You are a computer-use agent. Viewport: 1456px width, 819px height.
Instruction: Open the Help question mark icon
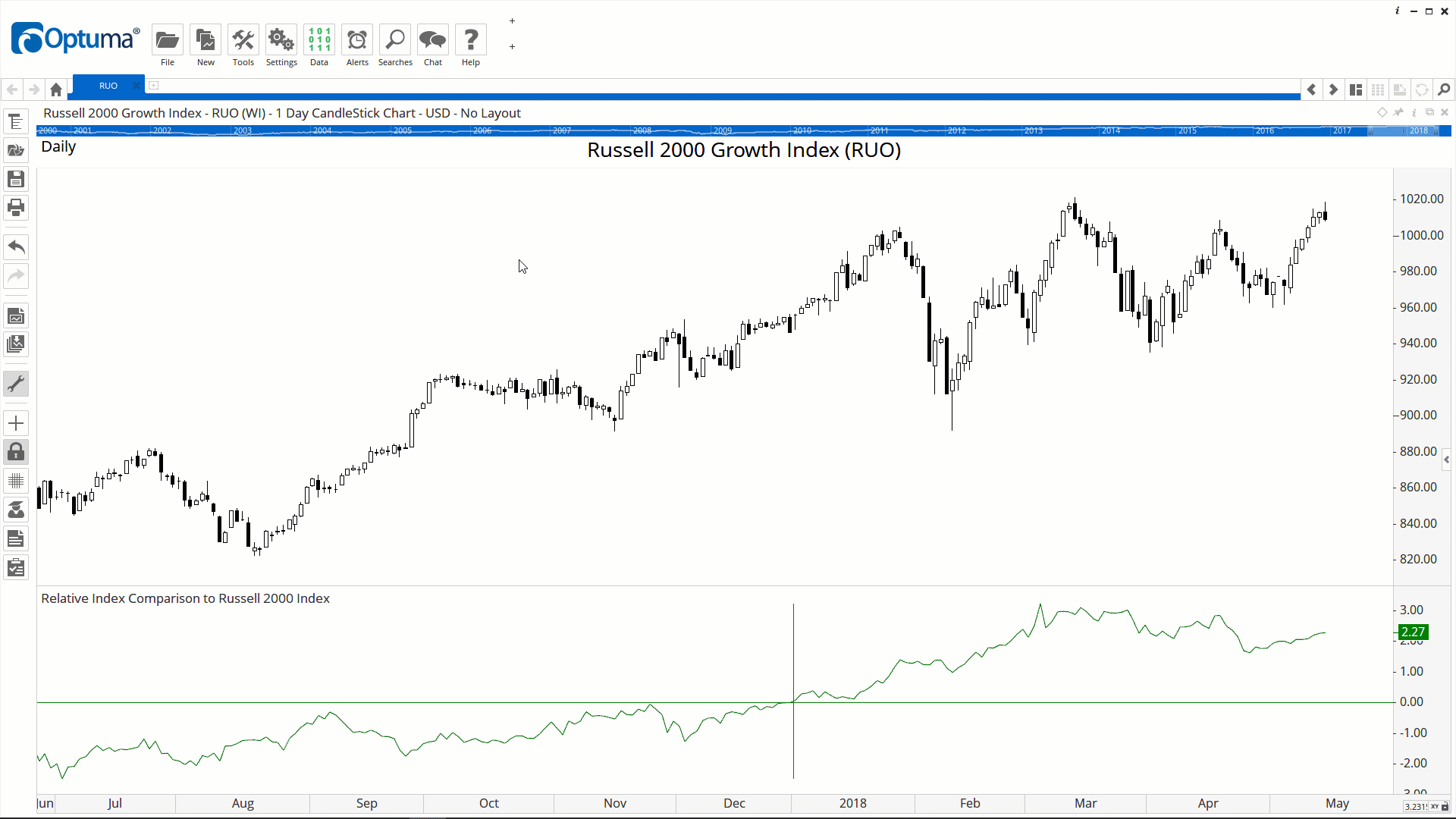pyautogui.click(x=471, y=39)
